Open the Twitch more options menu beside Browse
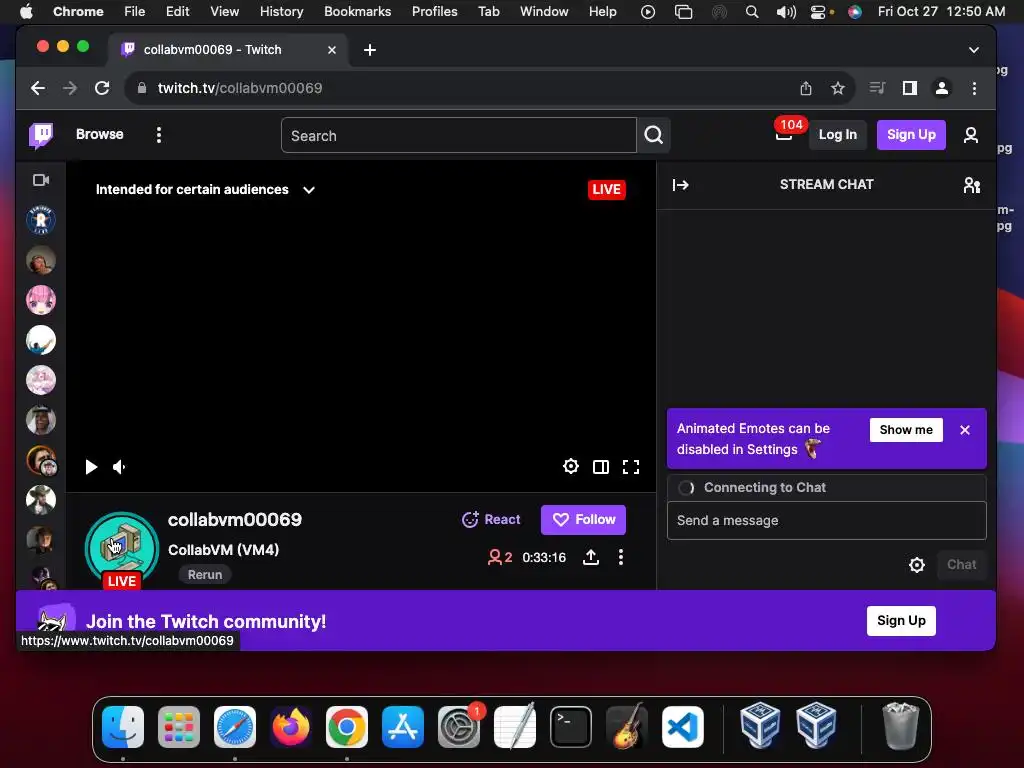Image resolution: width=1024 pixels, height=768 pixels. tap(159, 135)
